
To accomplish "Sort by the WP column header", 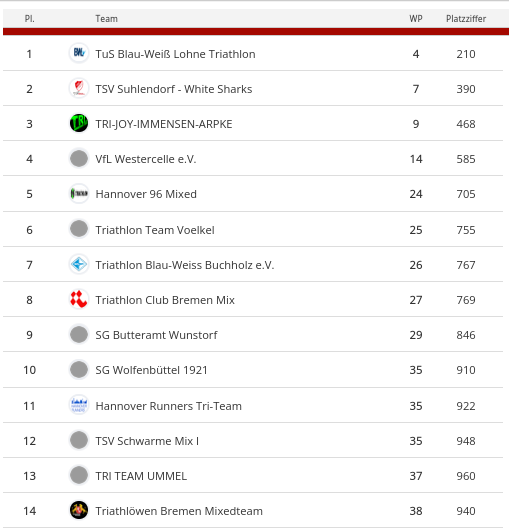I will point(416,19).
